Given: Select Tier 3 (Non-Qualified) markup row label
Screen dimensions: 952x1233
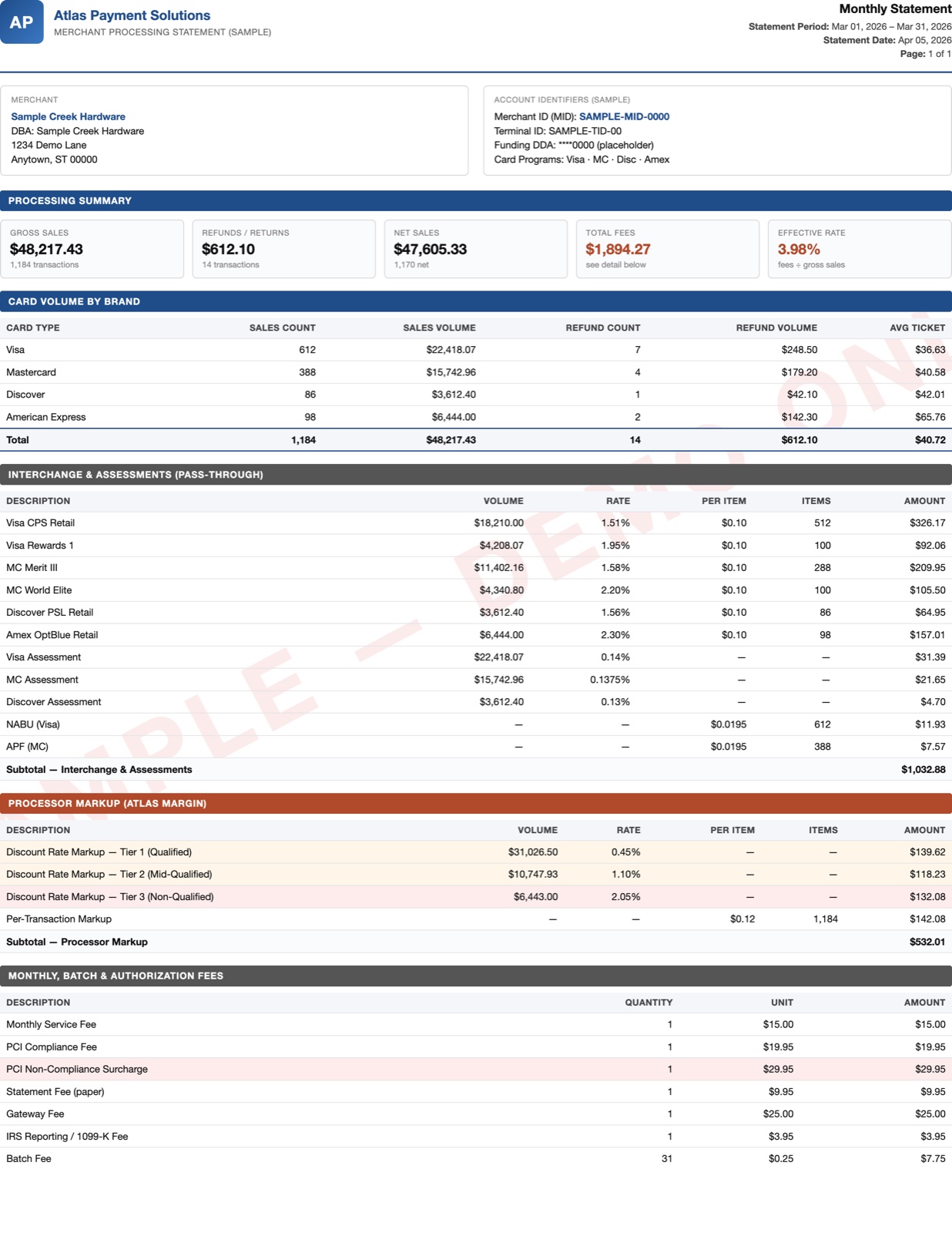Looking at the screenshot, I should pos(110,896).
